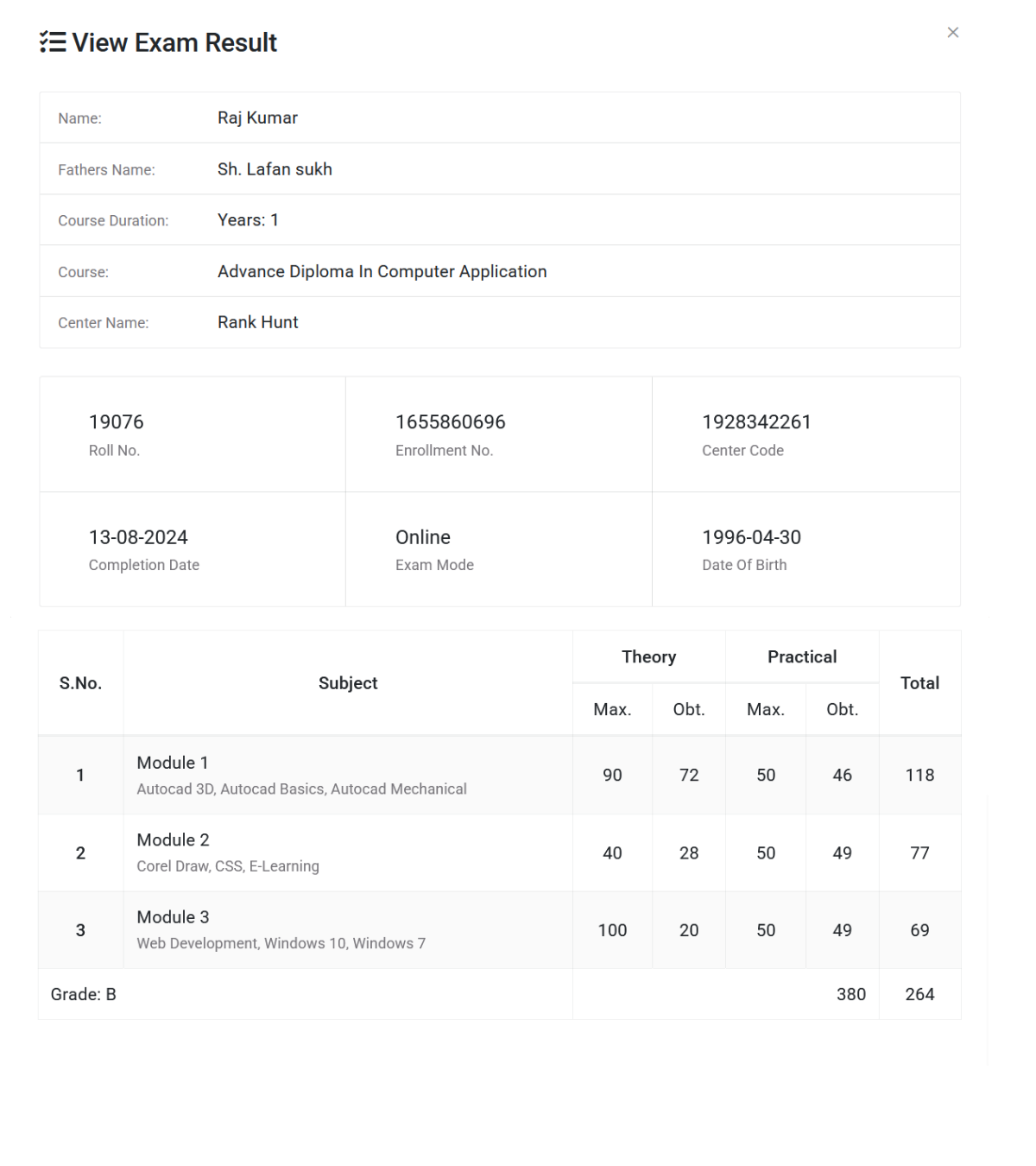Close the View Exam Result dialog

pos(952,33)
